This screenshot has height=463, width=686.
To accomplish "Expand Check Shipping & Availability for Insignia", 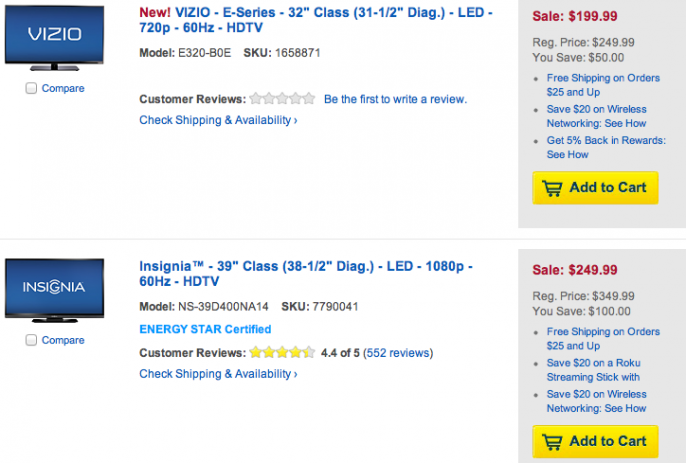I will click(x=218, y=374).
